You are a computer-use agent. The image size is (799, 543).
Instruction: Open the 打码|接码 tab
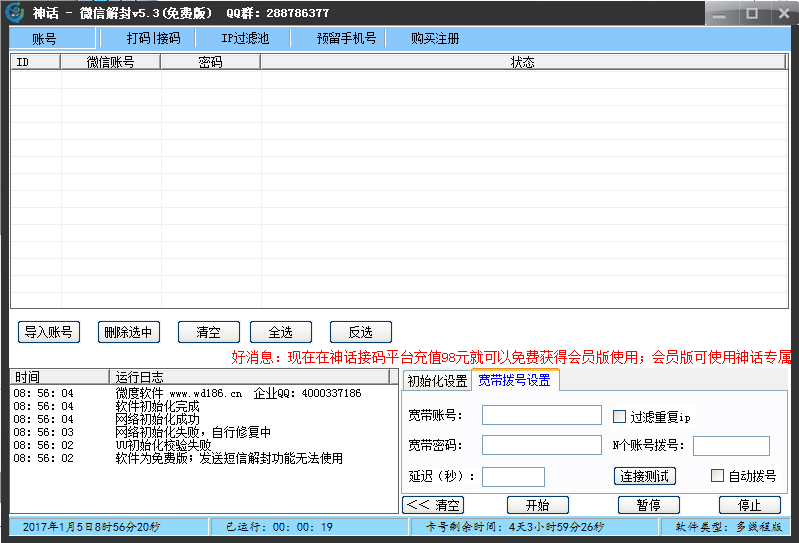(153, 38)
